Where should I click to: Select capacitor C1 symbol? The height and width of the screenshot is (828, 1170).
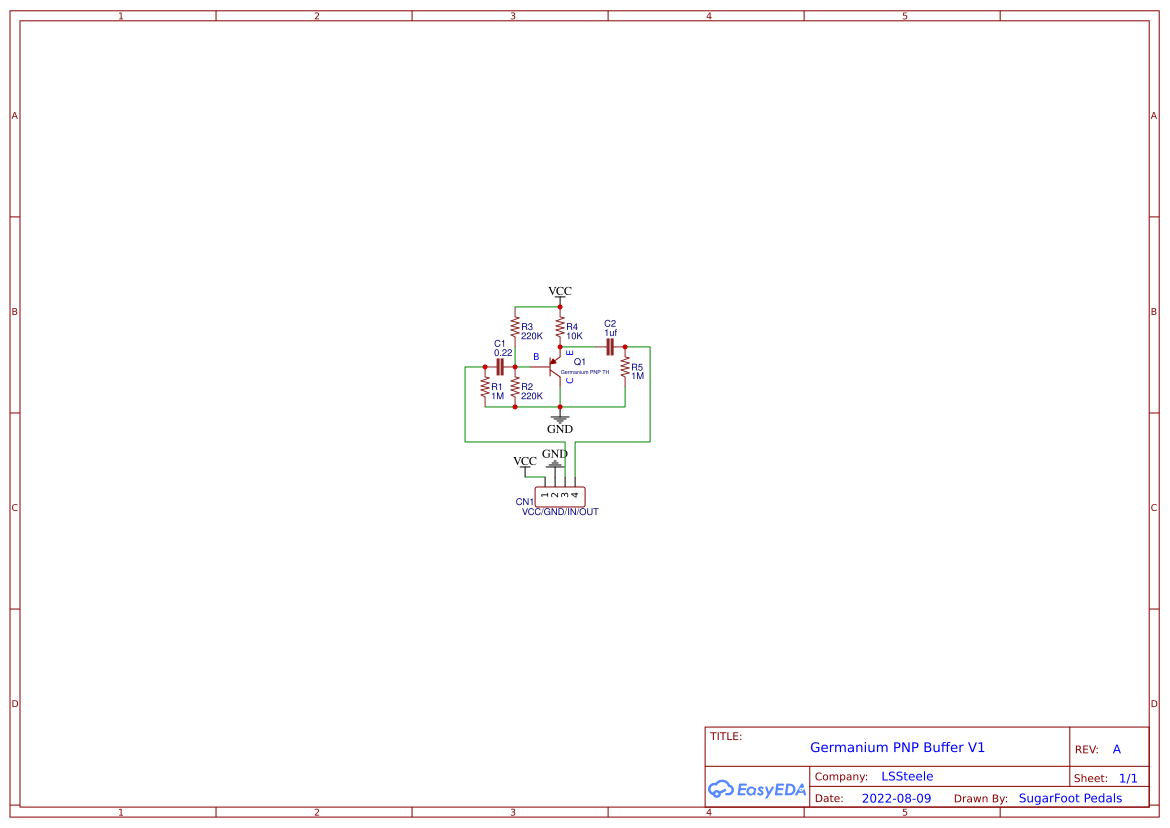(500, 366)
